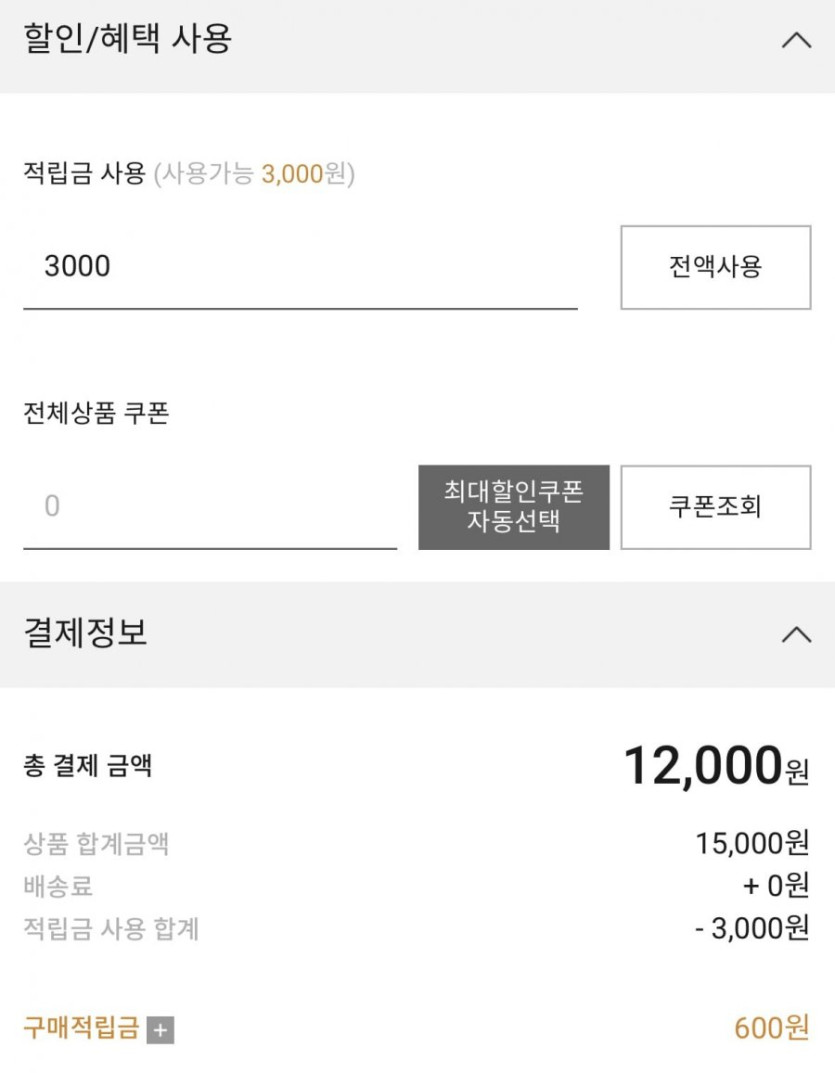Collapse the 결제정보 section chevron
This screenshot has height=1073, width=835.
point(796,634)
